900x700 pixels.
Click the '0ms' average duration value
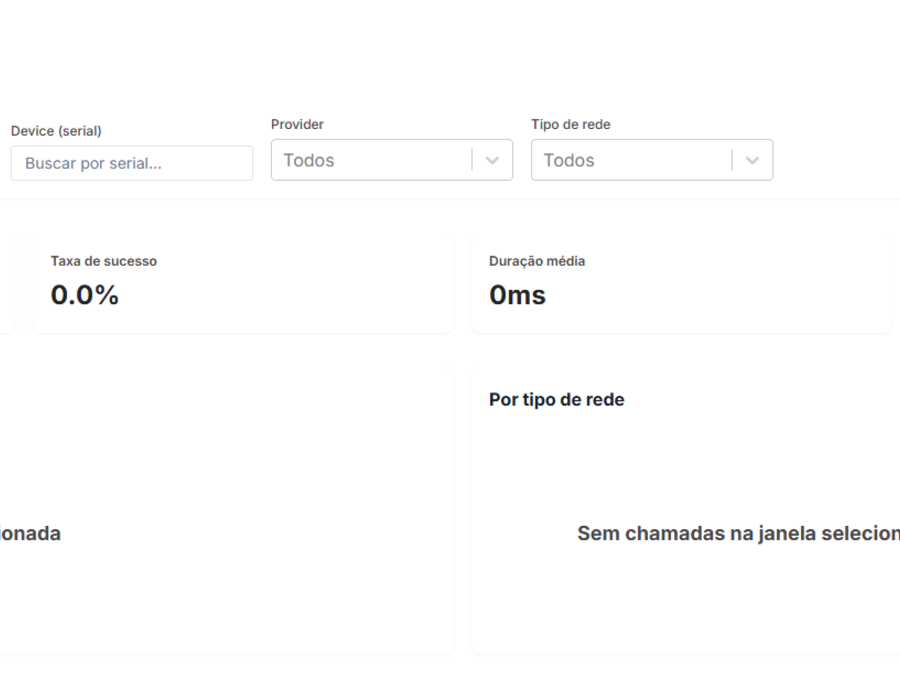tap(517, 295)
